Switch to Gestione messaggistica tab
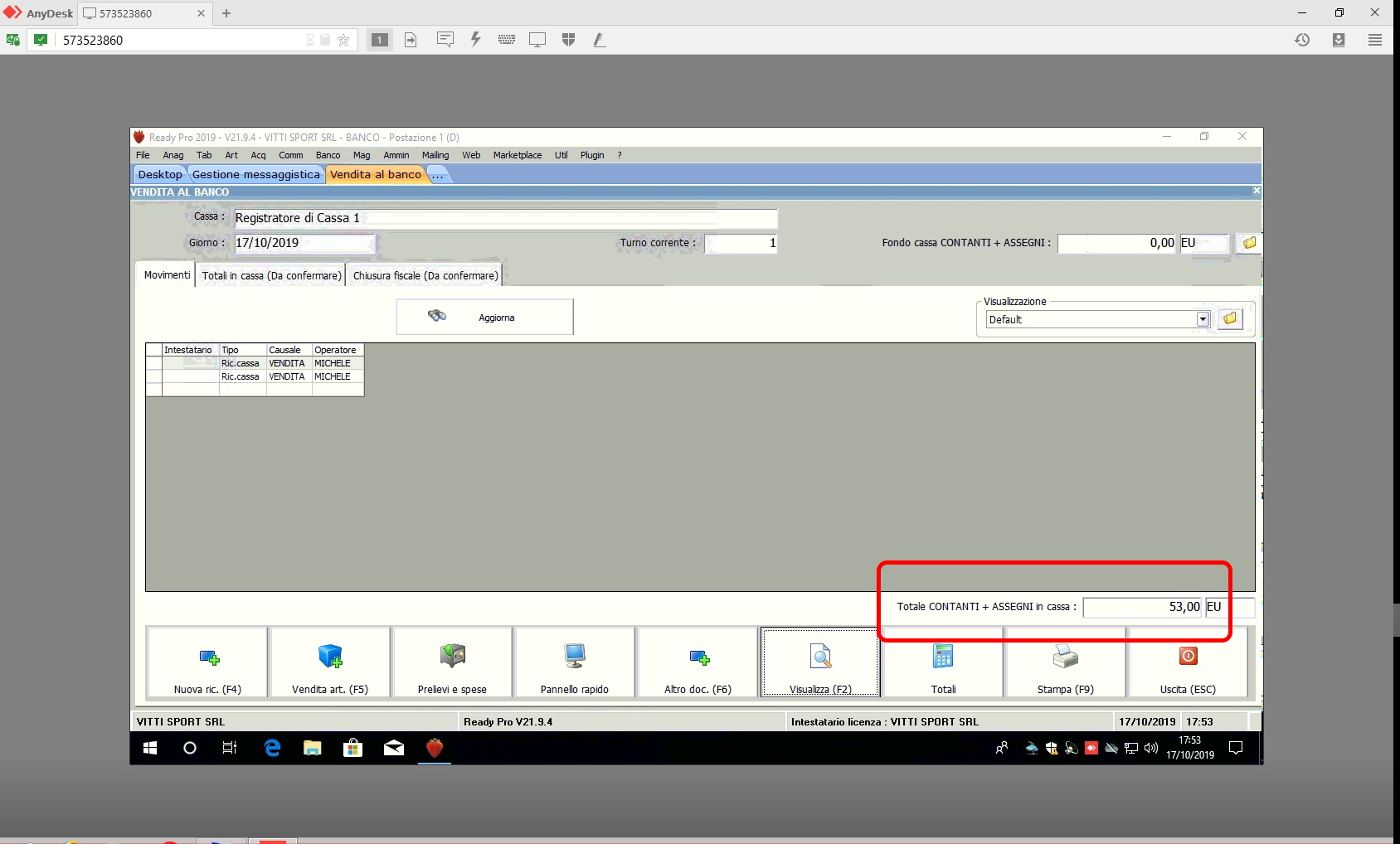Screen dimensions: 1400x844 tap(255, 174)
